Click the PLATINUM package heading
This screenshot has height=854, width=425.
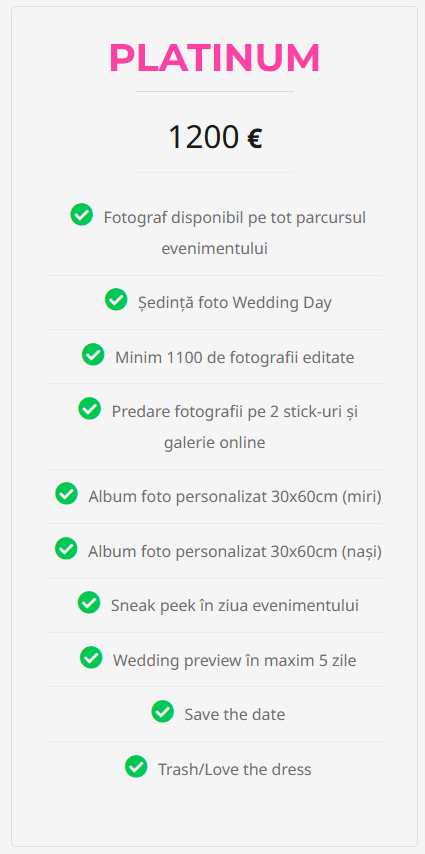(214, 57)
